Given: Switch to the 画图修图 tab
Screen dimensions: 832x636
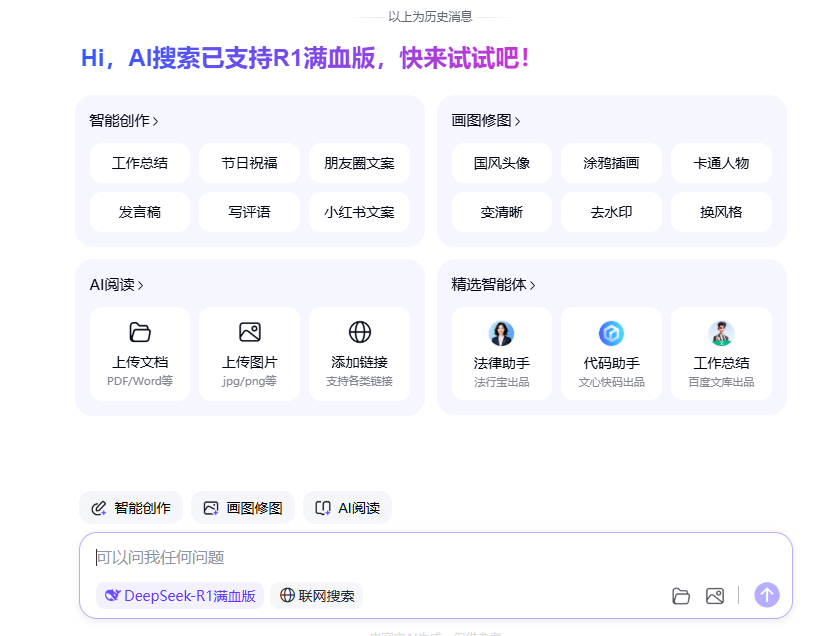Looking at the screenshot, I should coord(242,507).
